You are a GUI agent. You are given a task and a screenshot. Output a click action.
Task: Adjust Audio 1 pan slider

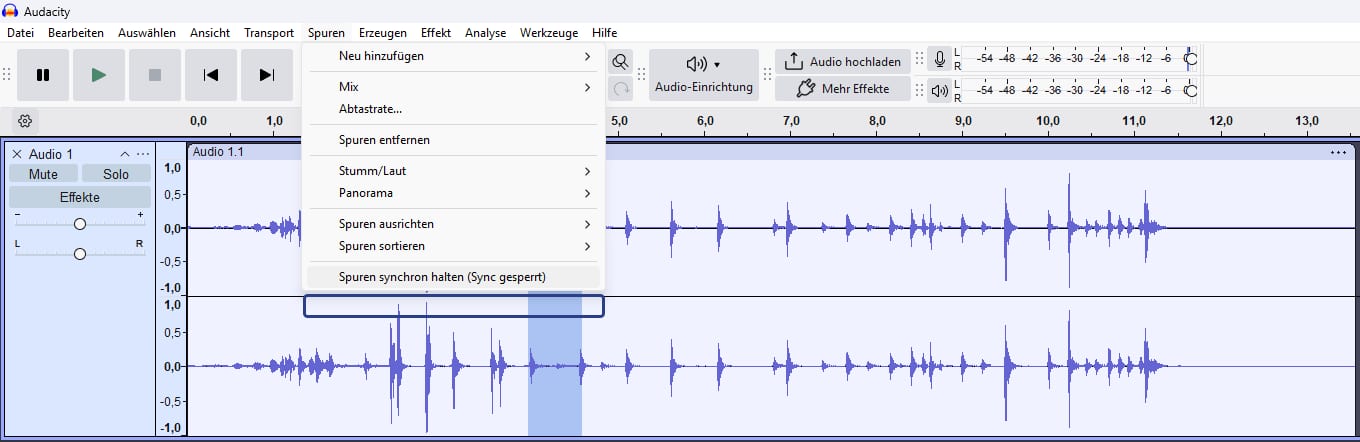tap(80, 254)
